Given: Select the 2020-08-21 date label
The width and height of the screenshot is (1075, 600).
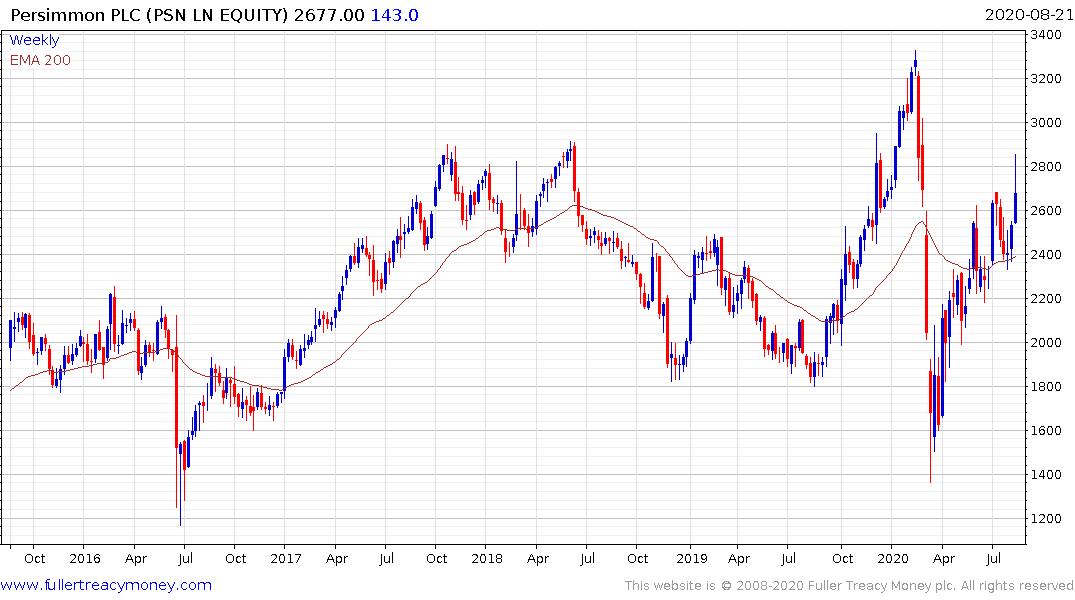Looking at the screenshot, I should coord(1029,15).
